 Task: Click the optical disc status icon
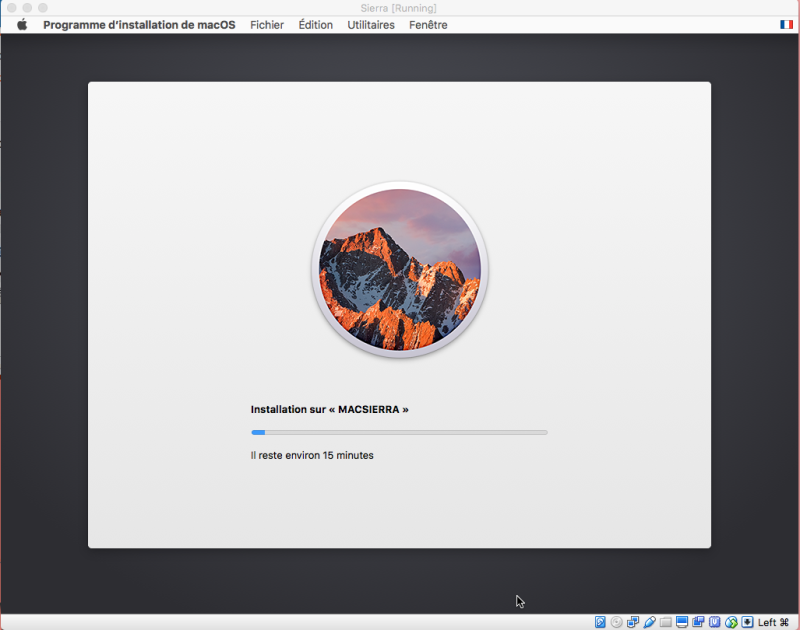point(616,622)
